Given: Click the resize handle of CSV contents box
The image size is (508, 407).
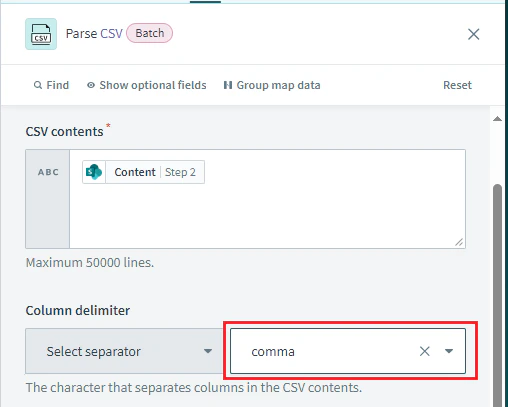Looking at the screenshot, I should click(x=459, y=242).
